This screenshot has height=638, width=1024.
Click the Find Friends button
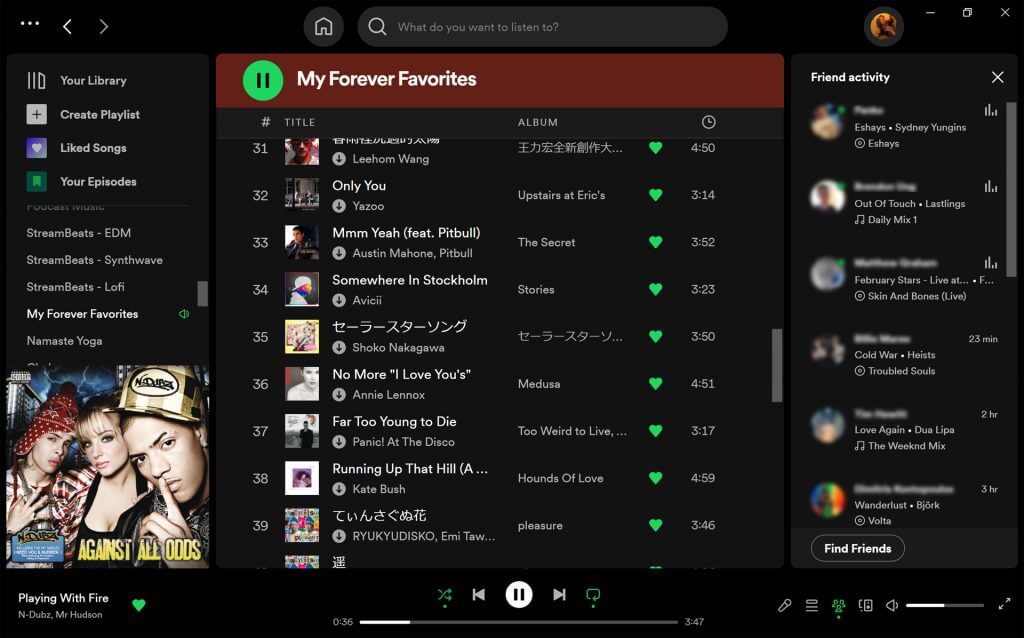point(857,548)
